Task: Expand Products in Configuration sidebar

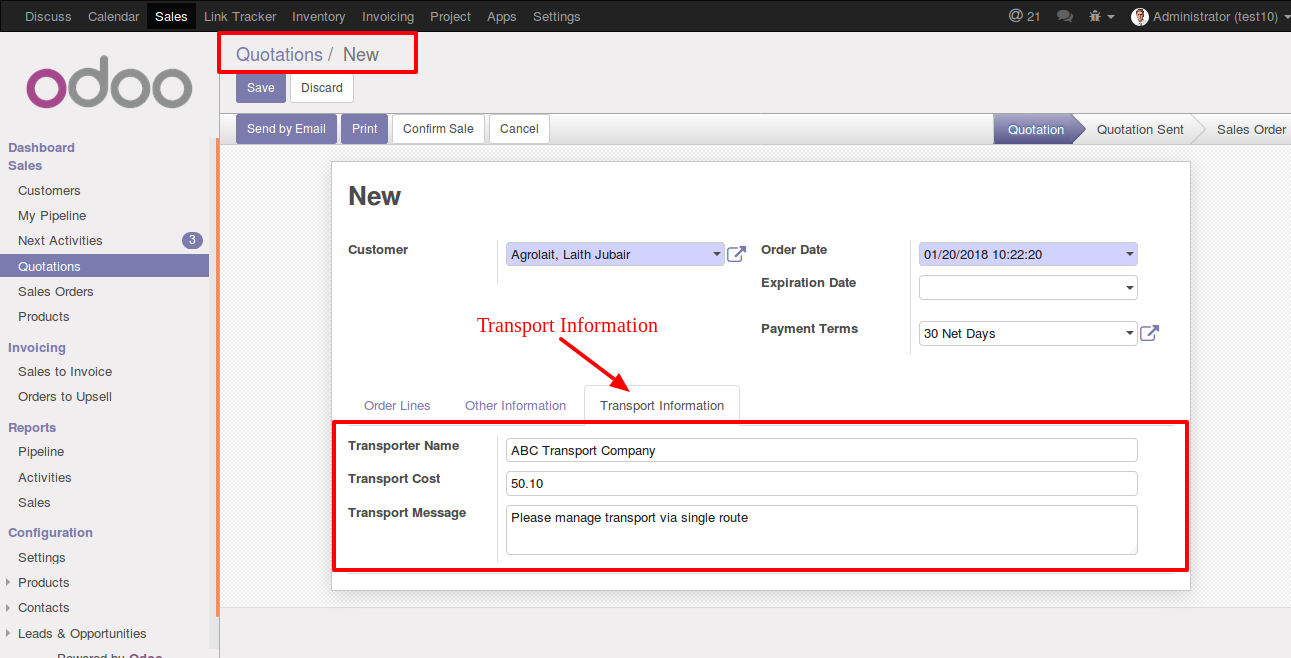Action: [x=9, y=582]
